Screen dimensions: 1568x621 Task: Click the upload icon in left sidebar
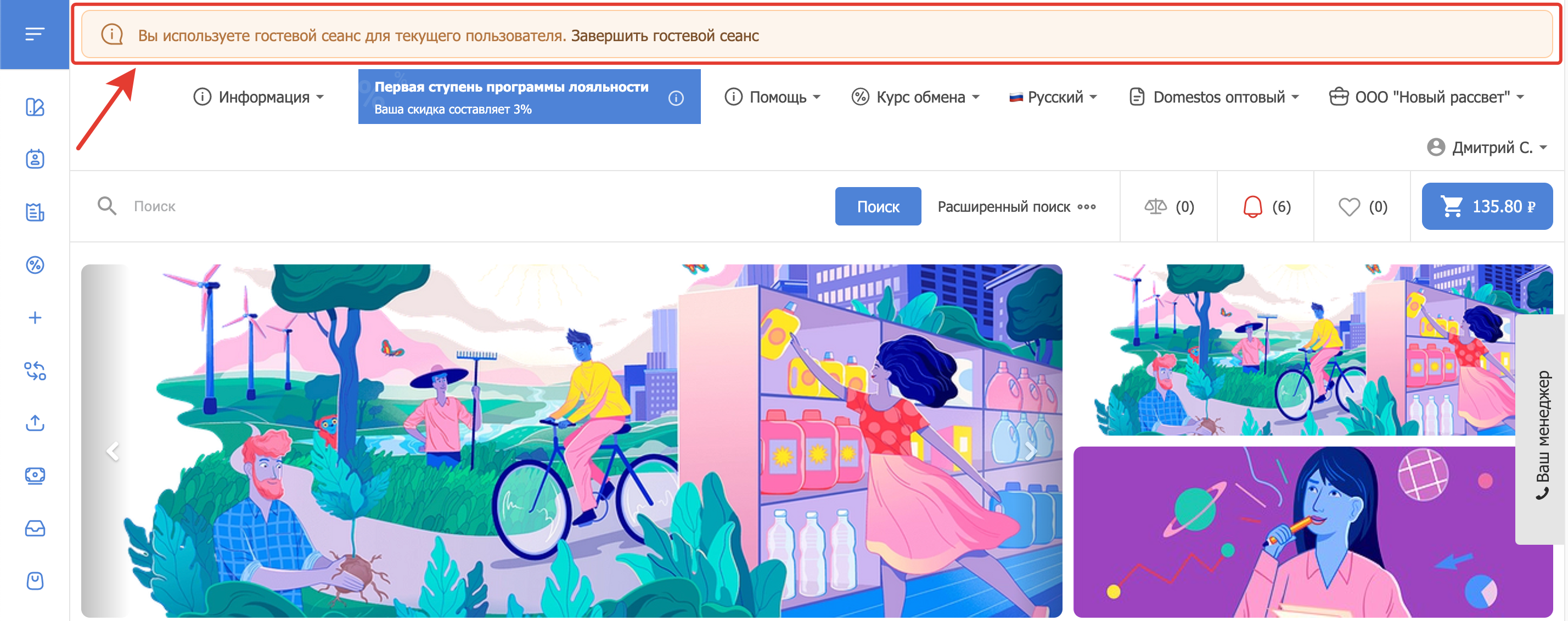(35, 423)
